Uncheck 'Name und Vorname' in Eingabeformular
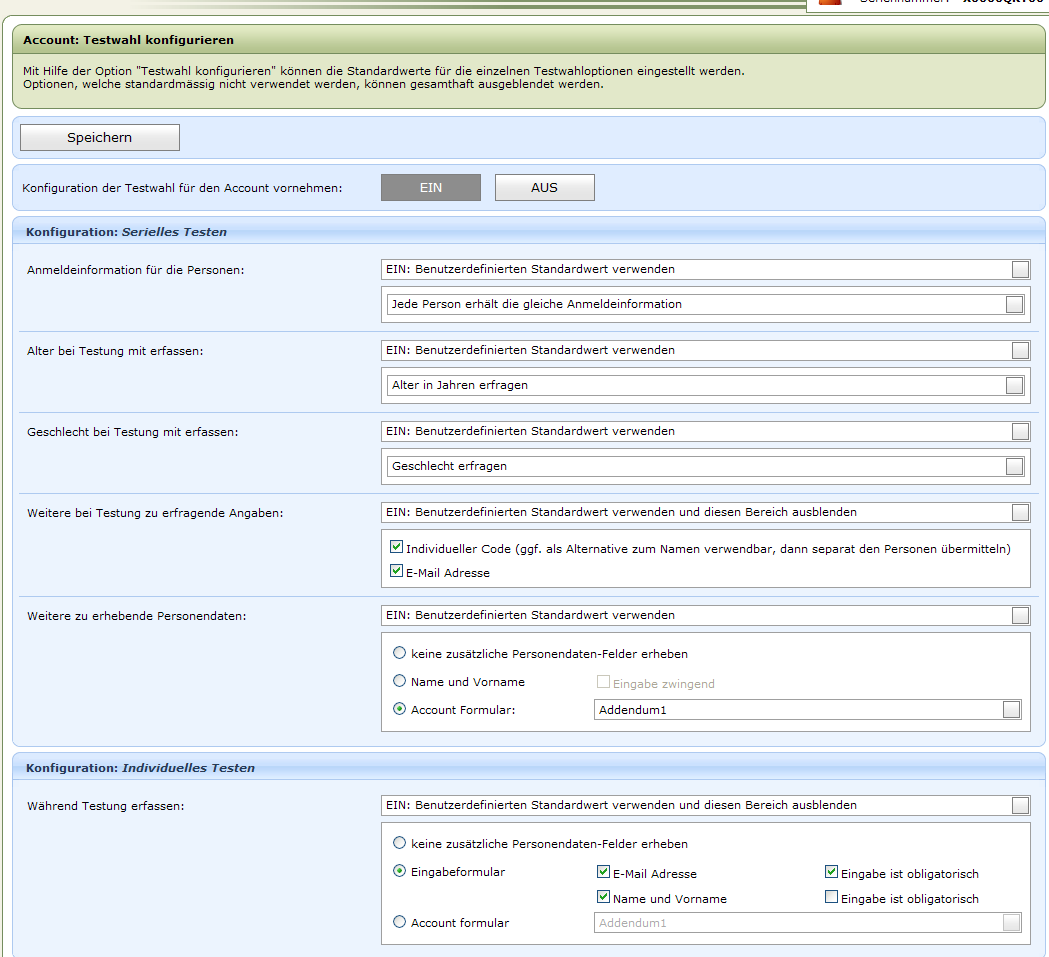The height and width of the screenshot is (957, 1049). point(603,897)
